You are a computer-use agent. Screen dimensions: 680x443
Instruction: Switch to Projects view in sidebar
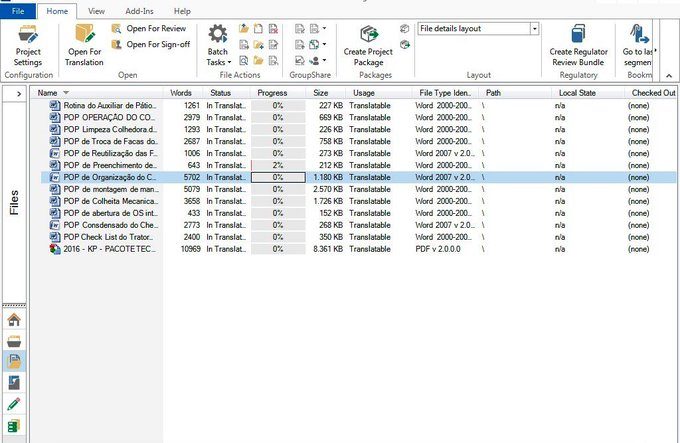(14, 341)
